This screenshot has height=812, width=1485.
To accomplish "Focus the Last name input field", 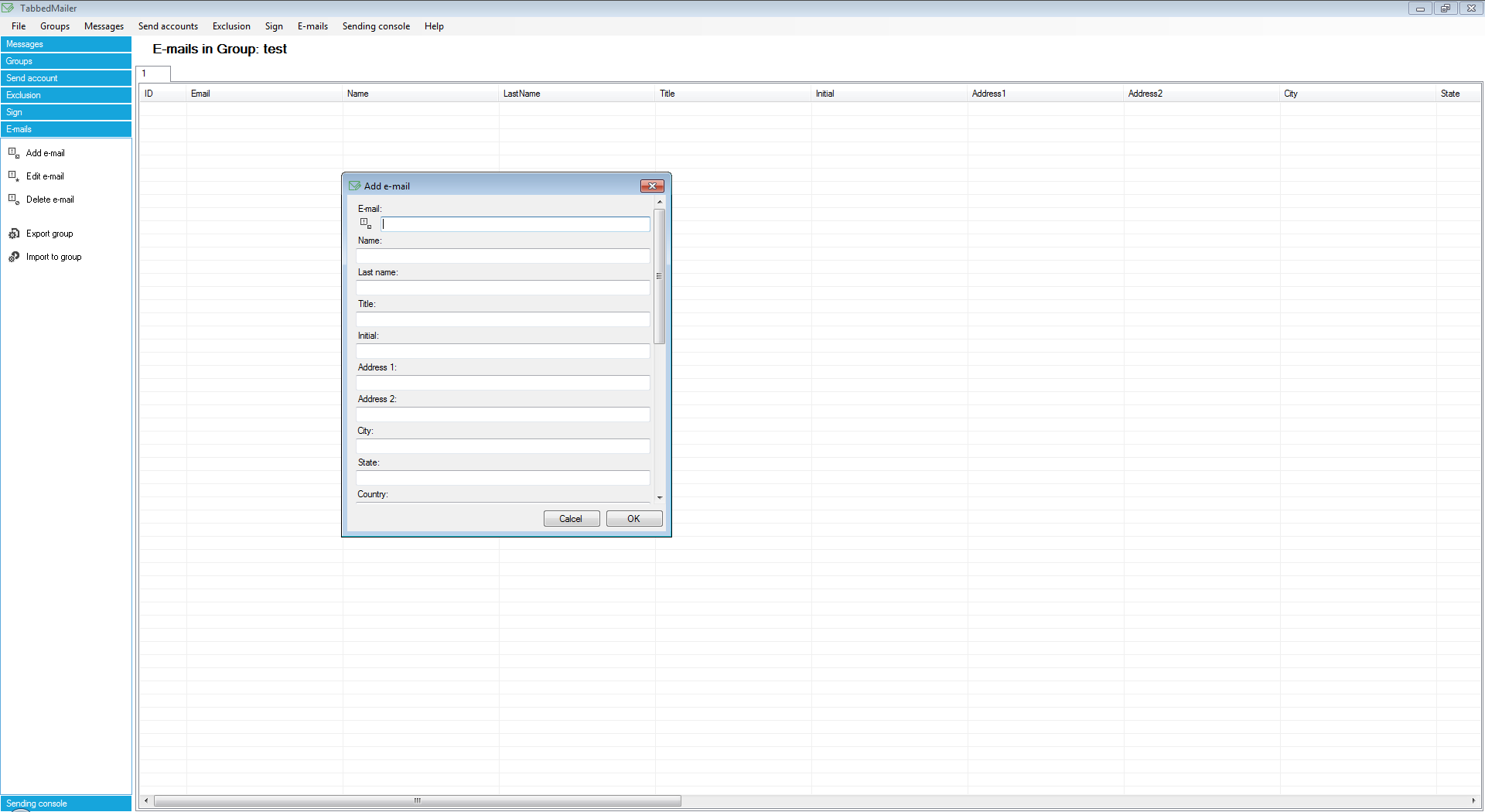I will click(503, 288).
